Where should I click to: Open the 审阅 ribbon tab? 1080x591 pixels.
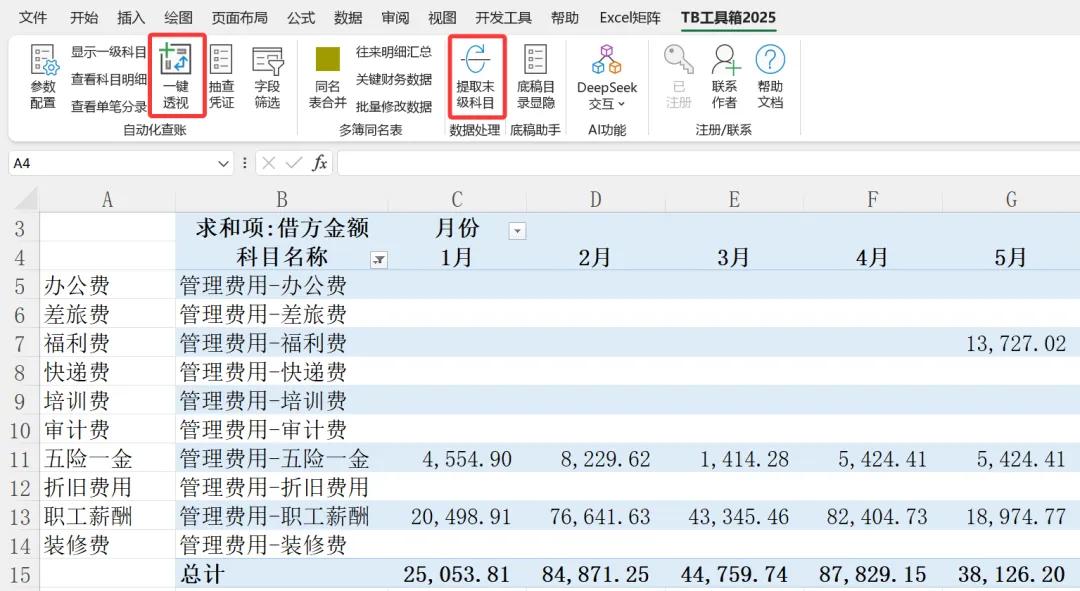tap(395, 17)
